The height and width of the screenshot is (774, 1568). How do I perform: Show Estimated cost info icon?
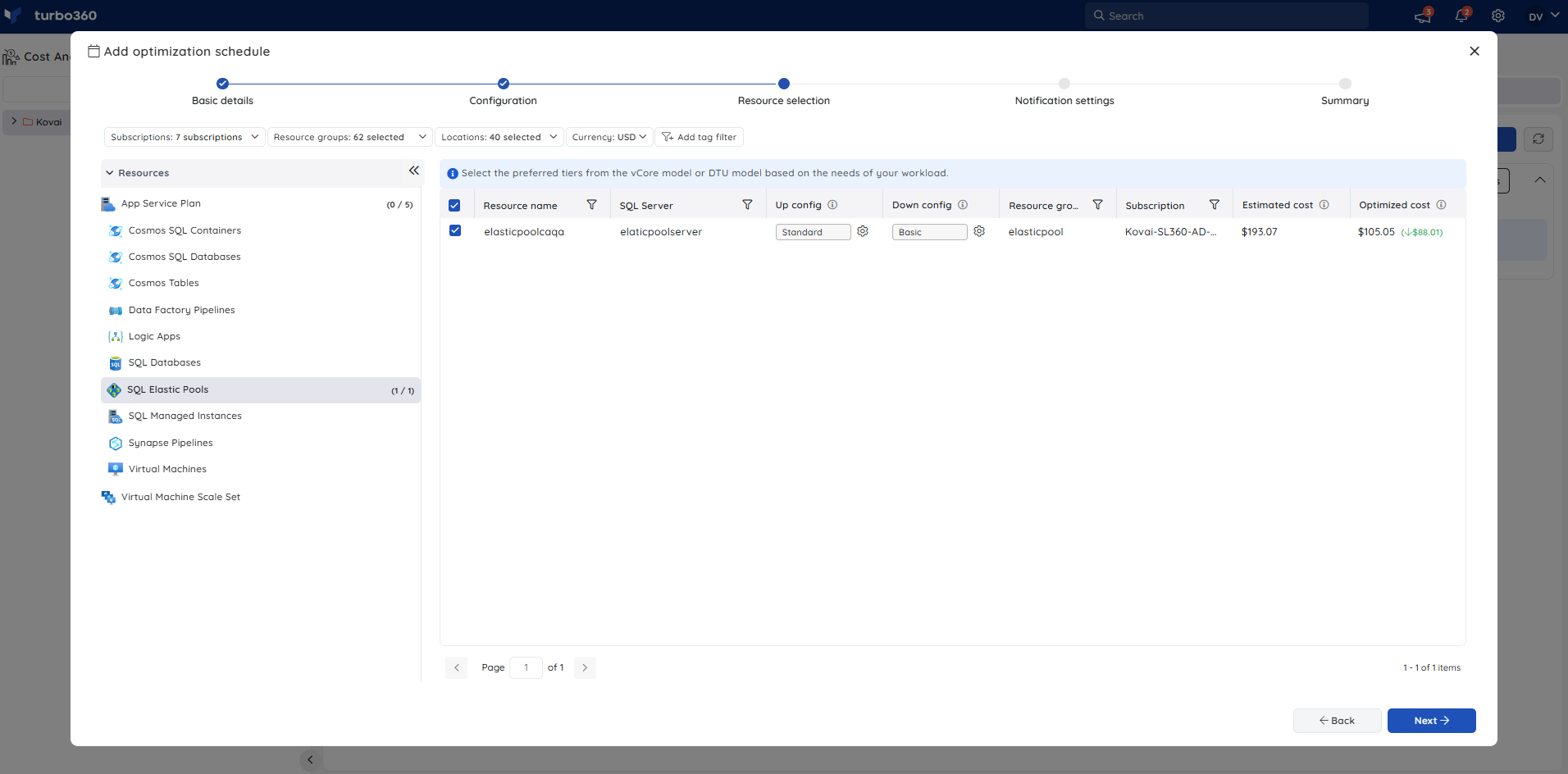tap(1324, 205)
